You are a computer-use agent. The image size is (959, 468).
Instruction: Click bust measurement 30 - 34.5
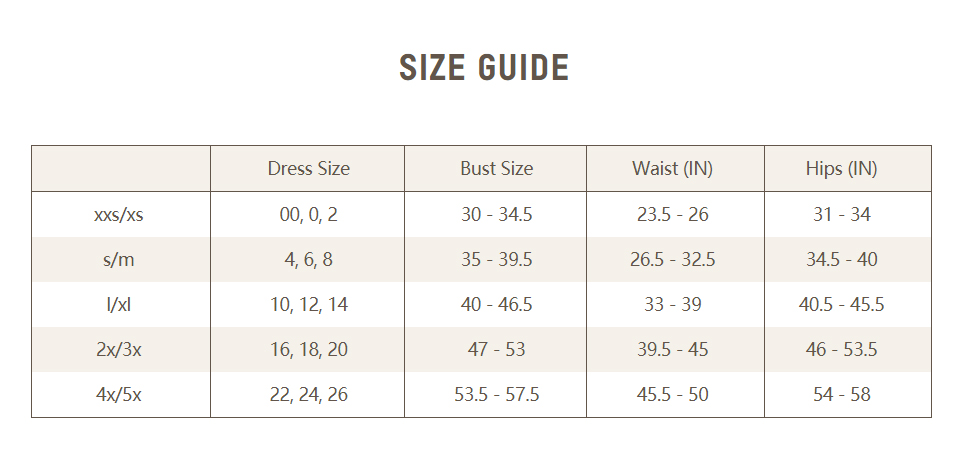[496, 214]
